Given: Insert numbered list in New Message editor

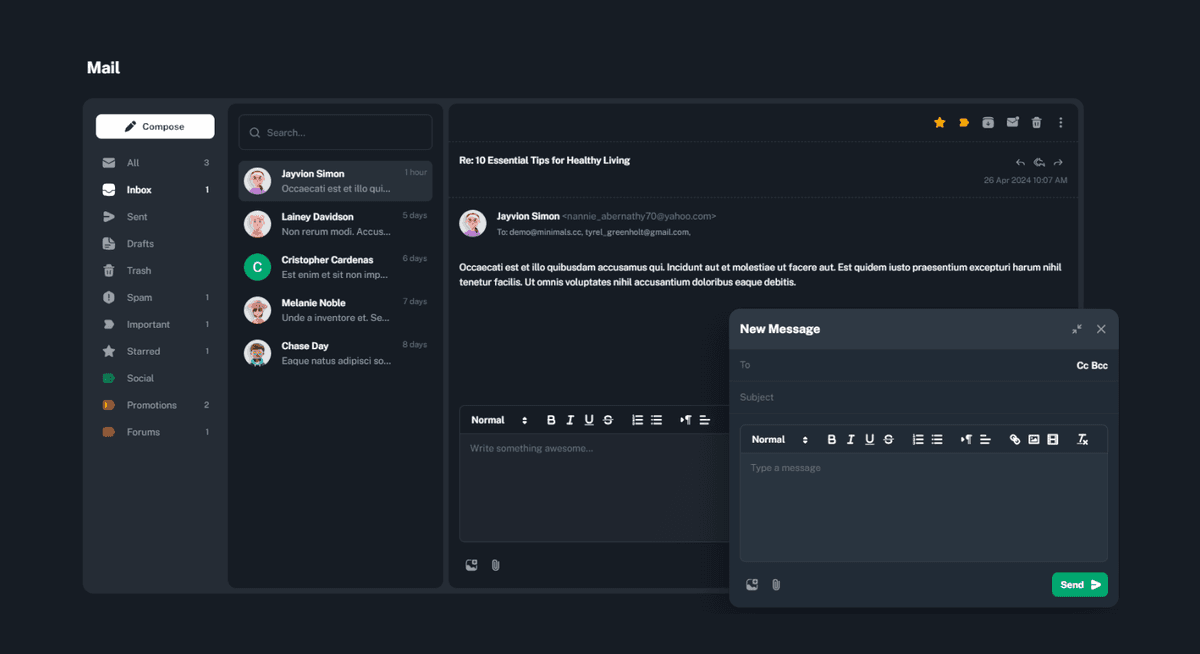Looking at the screenshot, I should tap(917, 440).
